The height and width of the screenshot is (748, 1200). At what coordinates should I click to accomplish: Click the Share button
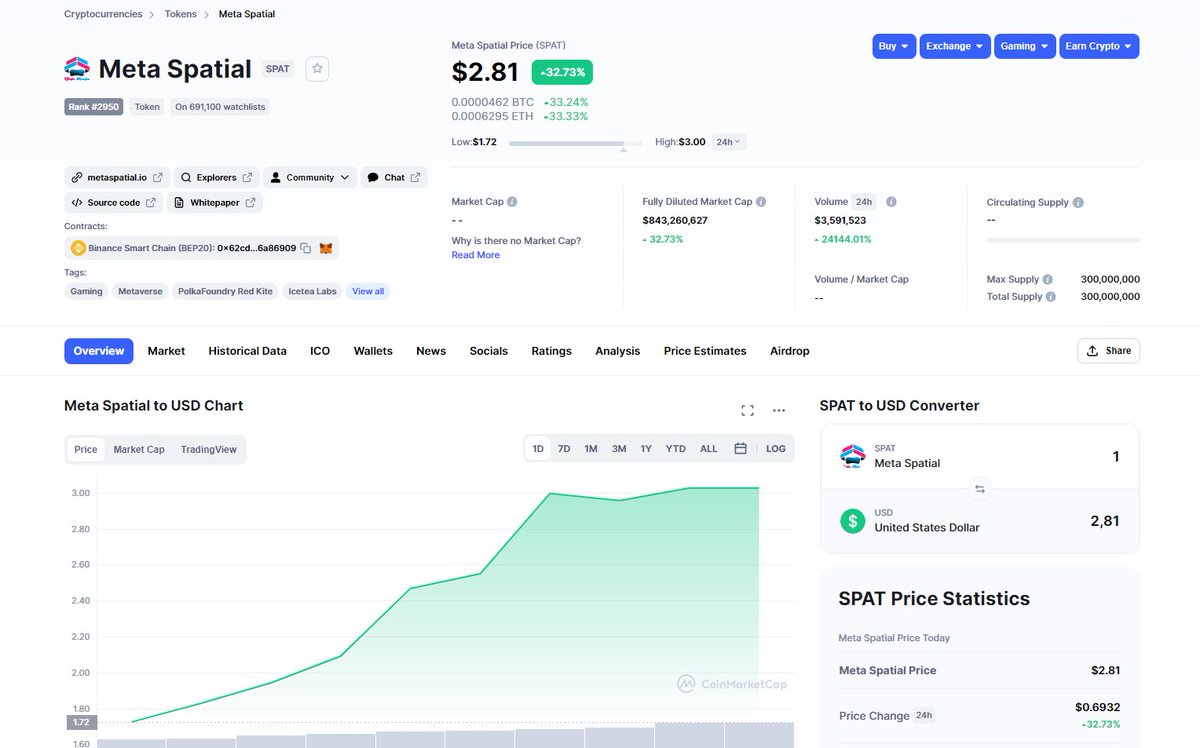tap(1108, 351)
